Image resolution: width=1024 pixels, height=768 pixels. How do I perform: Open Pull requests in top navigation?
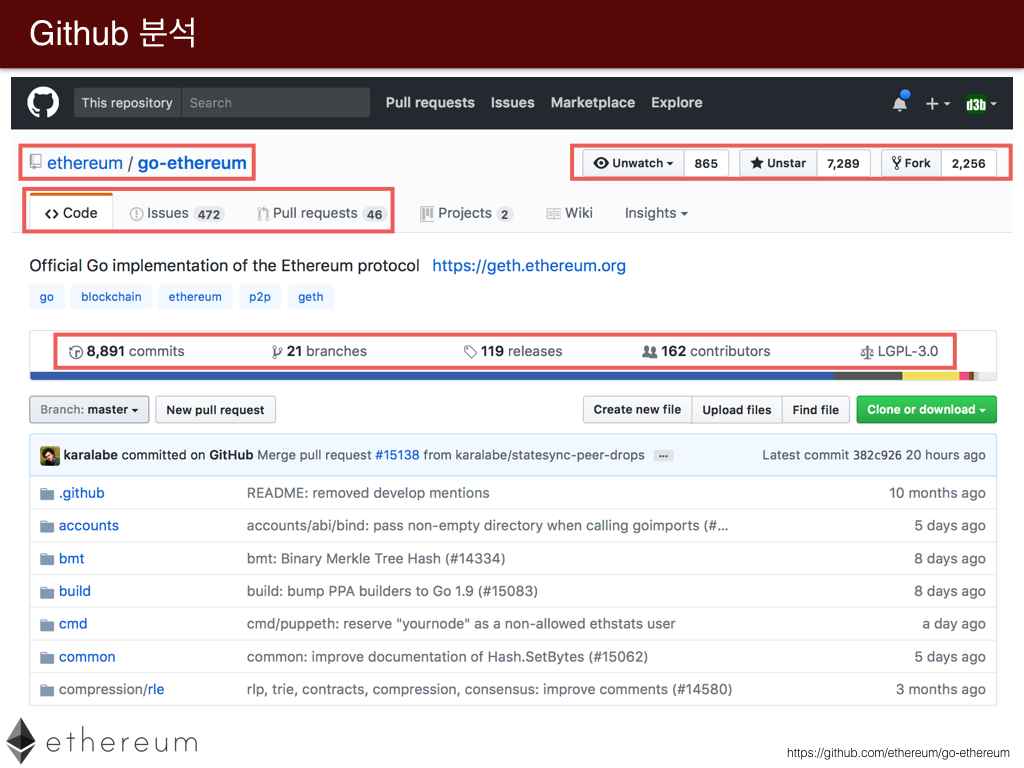click(x=430, y=103)
